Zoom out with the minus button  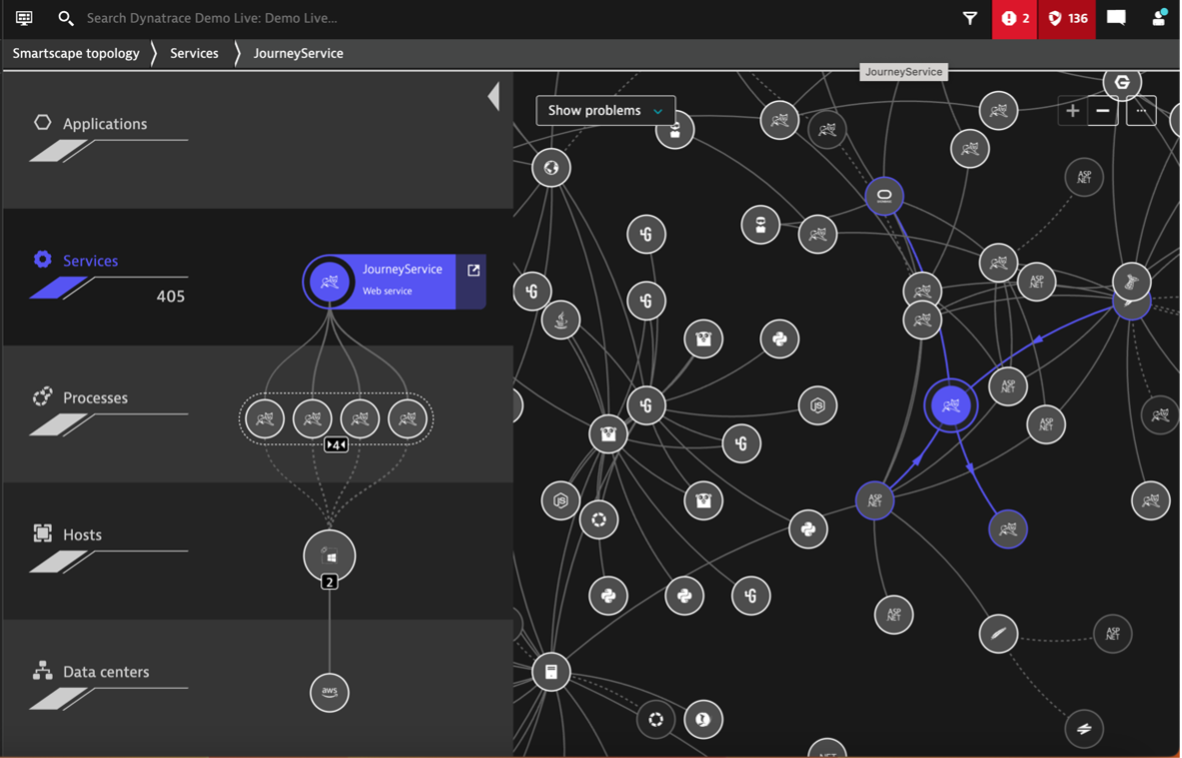point(1102,111)
